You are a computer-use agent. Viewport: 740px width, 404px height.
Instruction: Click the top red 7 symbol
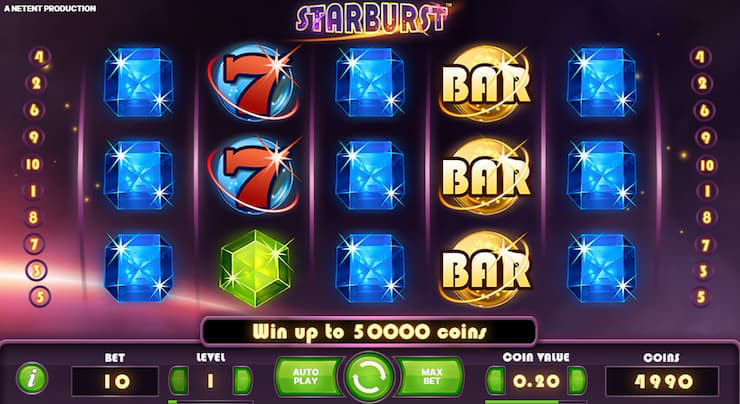[x=254, y=82]
